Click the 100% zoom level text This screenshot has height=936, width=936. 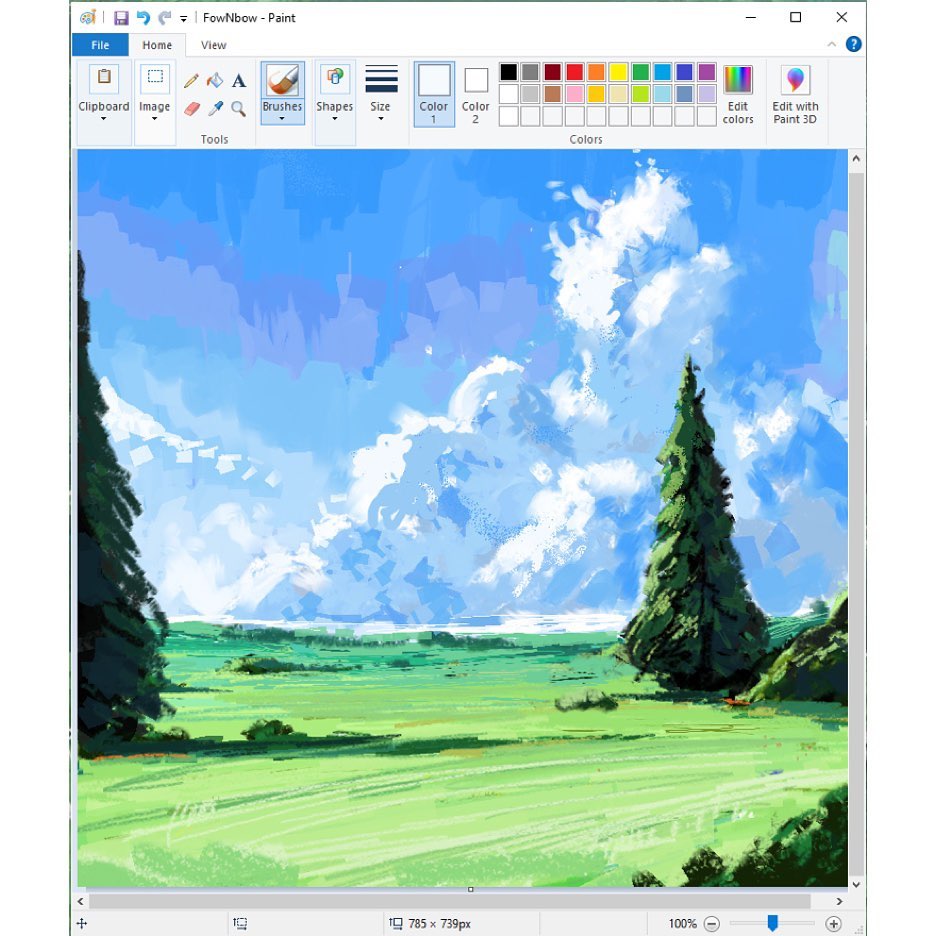pos(682,923)
